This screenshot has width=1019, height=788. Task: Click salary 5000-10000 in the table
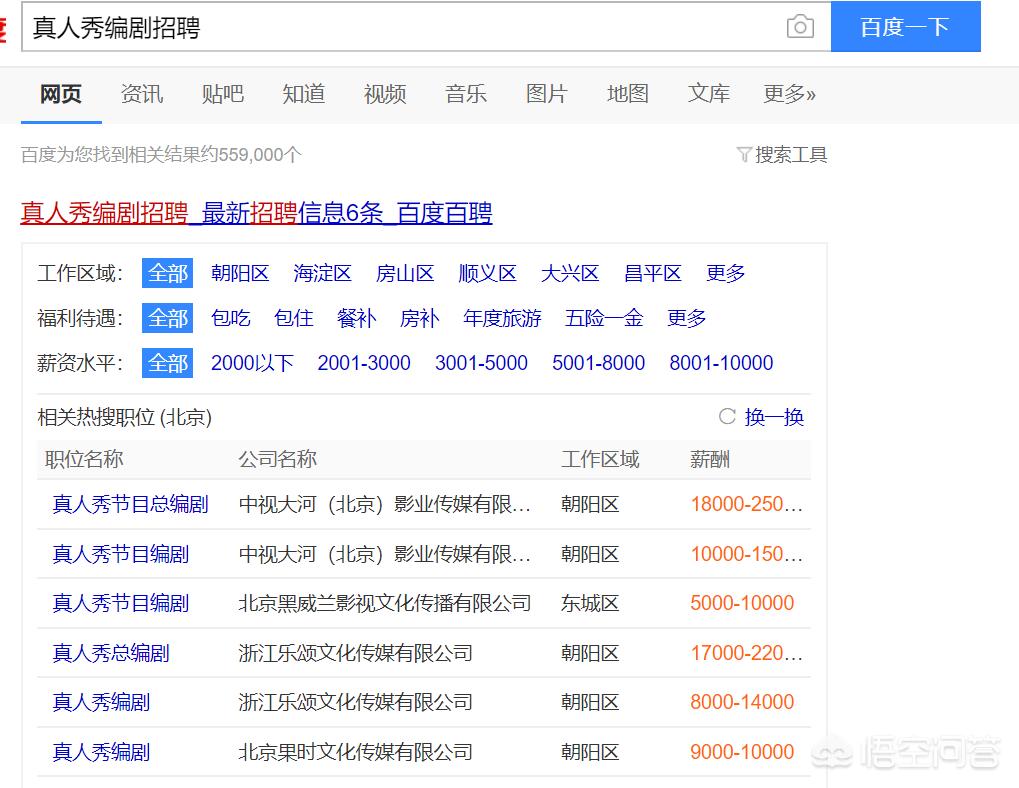(x=742, y=604)
